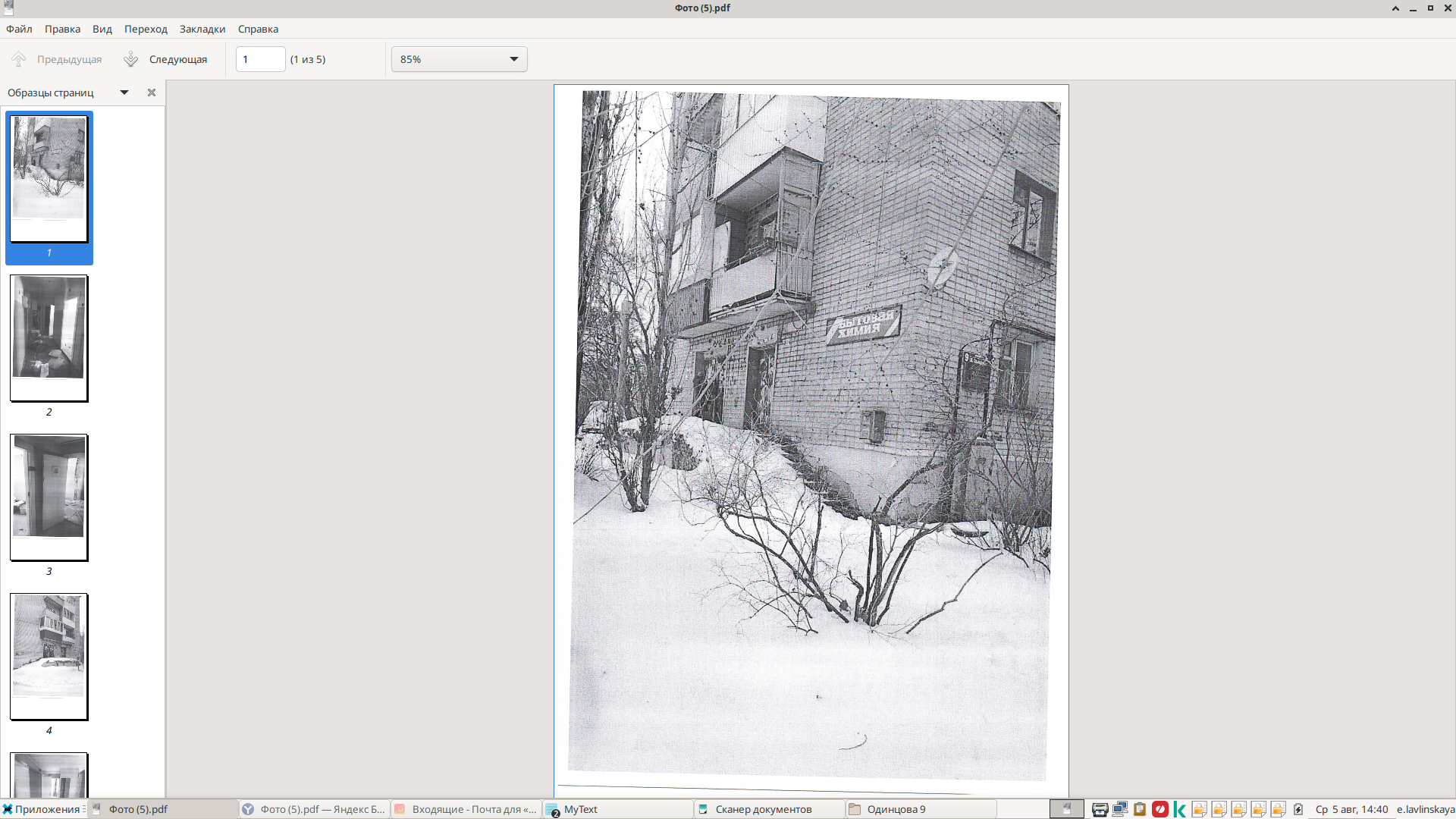Viewport: 1456px width, 819px height.
Task: Switch to Сканер документов taskbar window
Action: [770, 809]
